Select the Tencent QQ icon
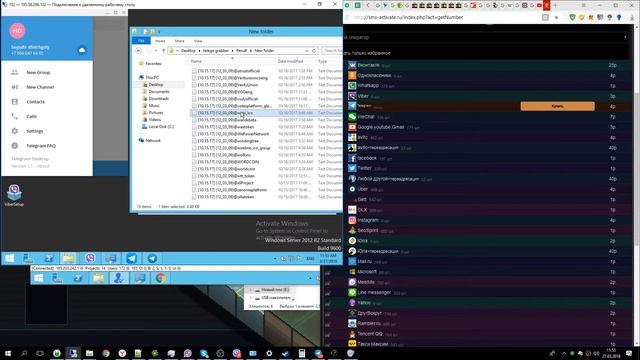Image resolution: width=640 pixels, height=360 pixels. point(352,334)
